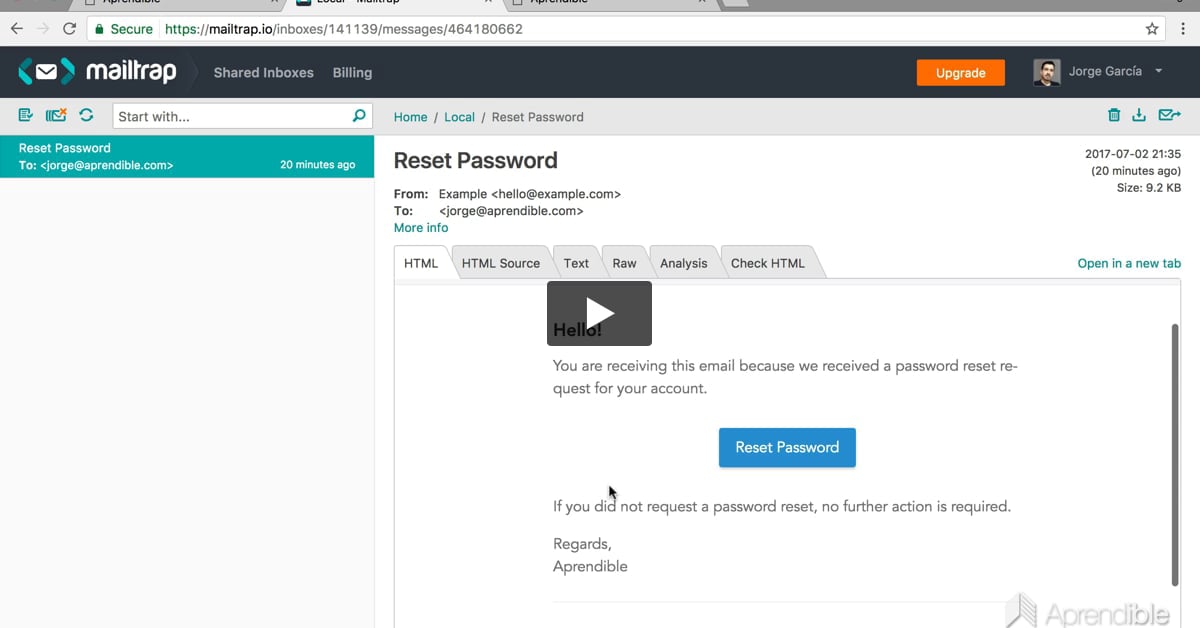
Task: Go to Local breadcrumb link
Action: click(x=459, y=117)
